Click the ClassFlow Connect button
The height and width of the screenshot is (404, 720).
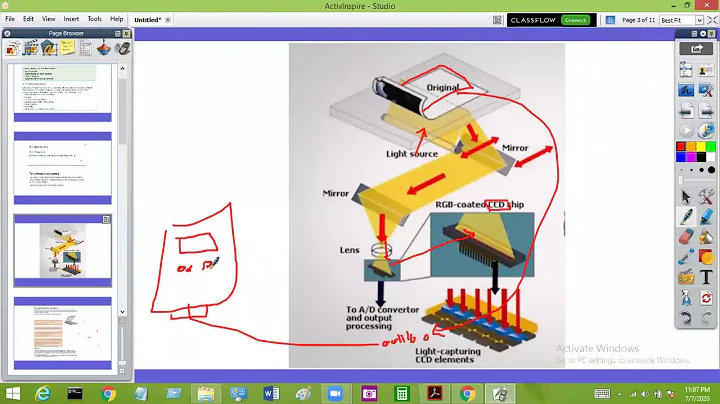coord(575,20)
